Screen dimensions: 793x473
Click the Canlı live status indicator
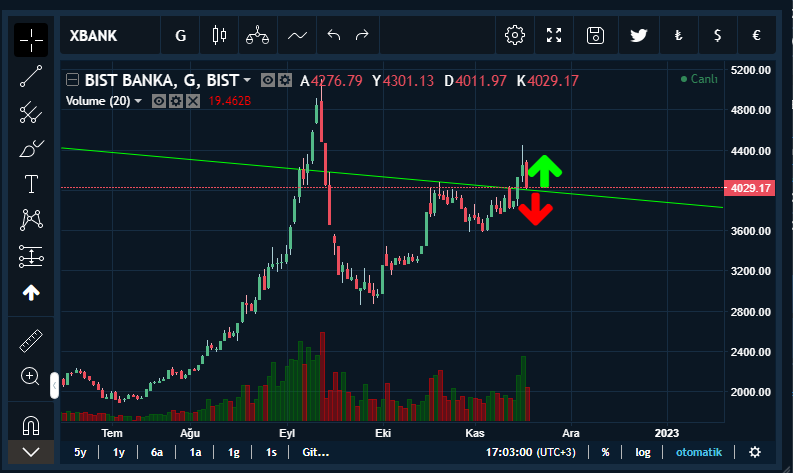(x=699, y=79)
